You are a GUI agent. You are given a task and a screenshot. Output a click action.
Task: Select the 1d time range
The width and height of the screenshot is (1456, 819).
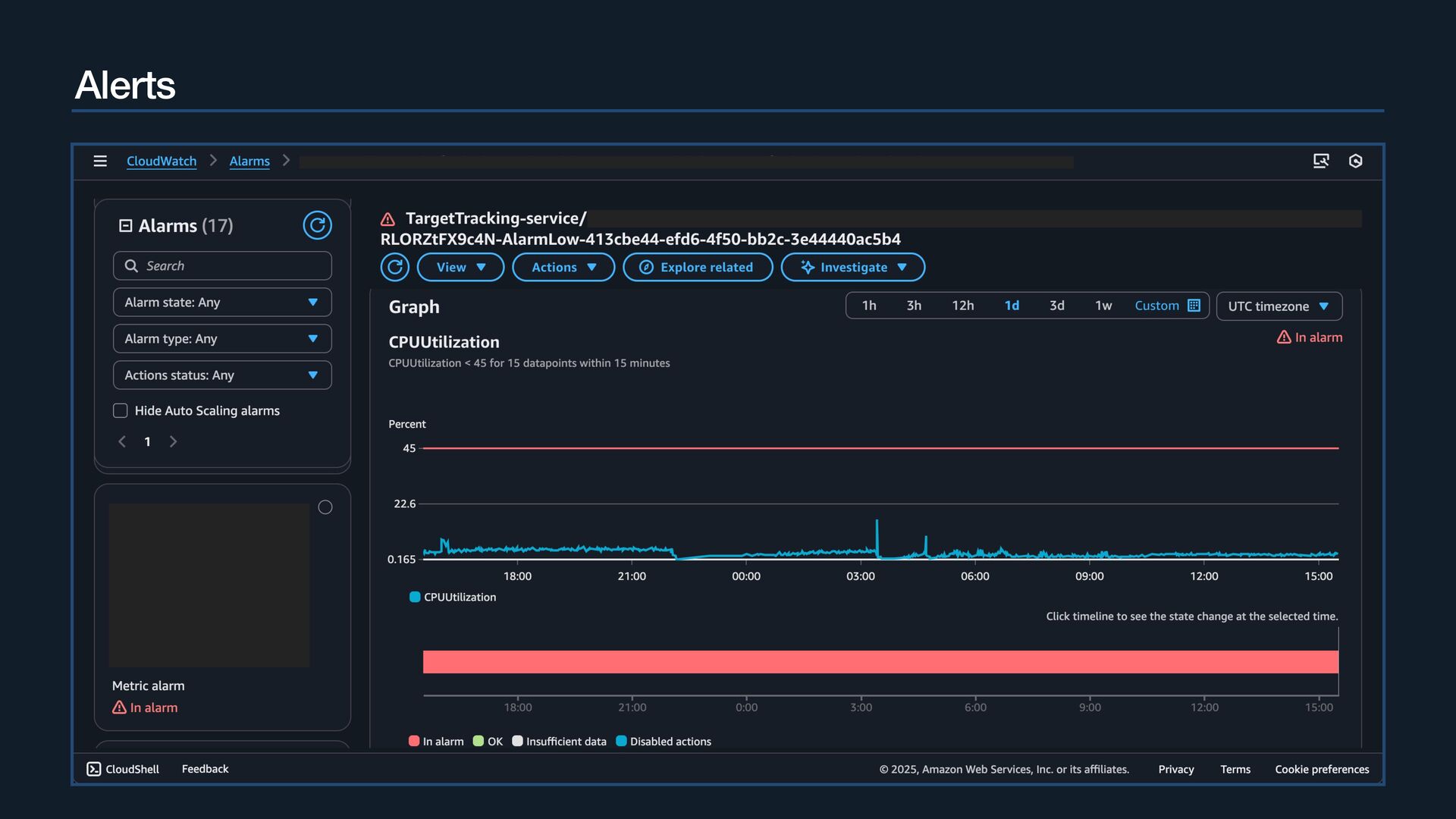1012,306
